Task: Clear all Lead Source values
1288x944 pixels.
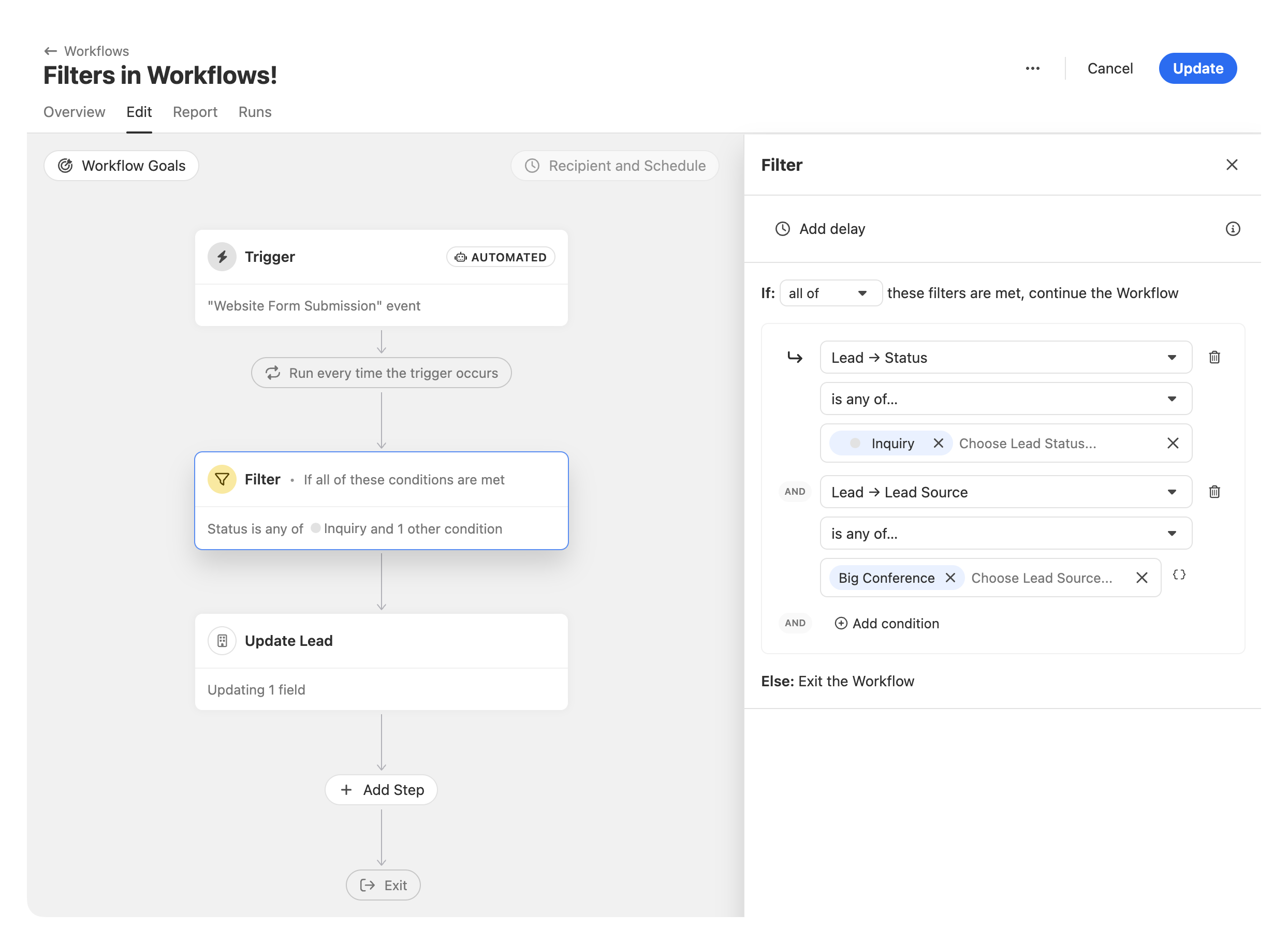Action: [1141, 578]
